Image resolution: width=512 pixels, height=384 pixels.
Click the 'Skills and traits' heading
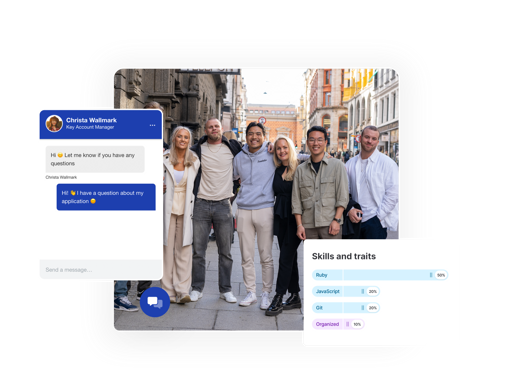(x=344, y=256)
